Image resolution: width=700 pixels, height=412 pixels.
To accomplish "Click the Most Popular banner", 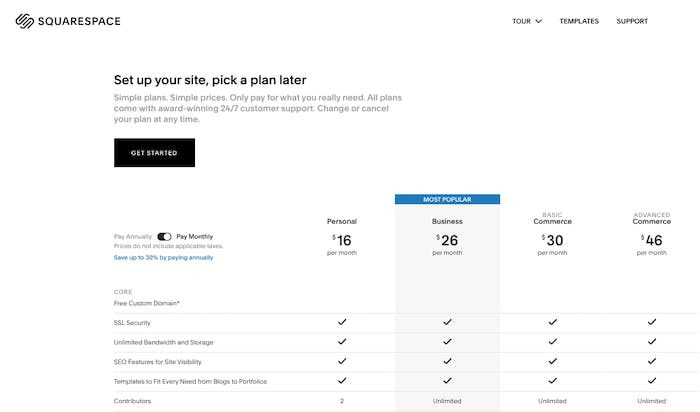I will 447,199.
